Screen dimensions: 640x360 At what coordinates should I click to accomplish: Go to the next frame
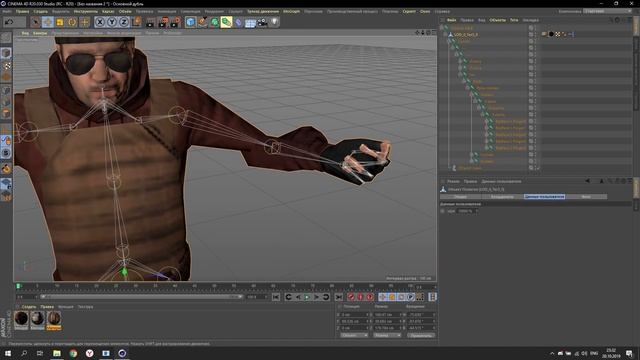[x=316, y=297]
